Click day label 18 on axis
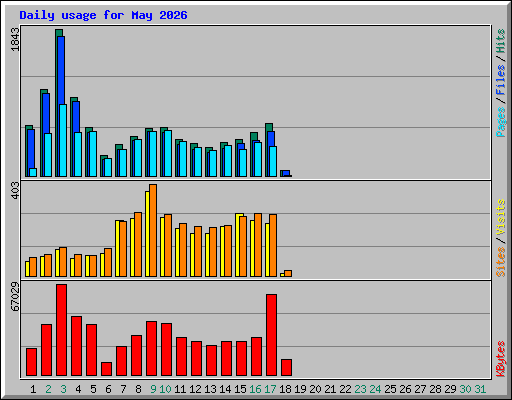Viewport: 512px width, 400px height. pyautogui.click(x=285, y=389)
